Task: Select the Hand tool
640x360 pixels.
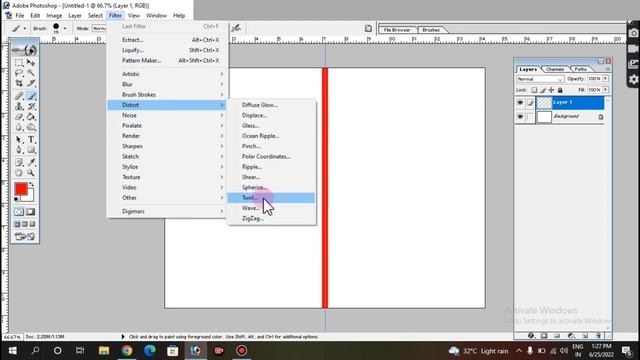Action: coord(19,173)
